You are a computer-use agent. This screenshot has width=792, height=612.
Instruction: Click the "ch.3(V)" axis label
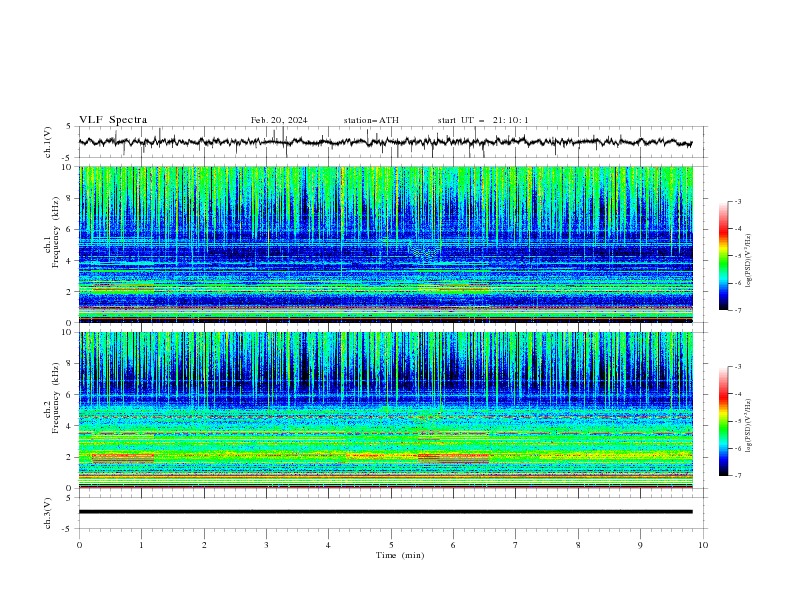point(48,513)
